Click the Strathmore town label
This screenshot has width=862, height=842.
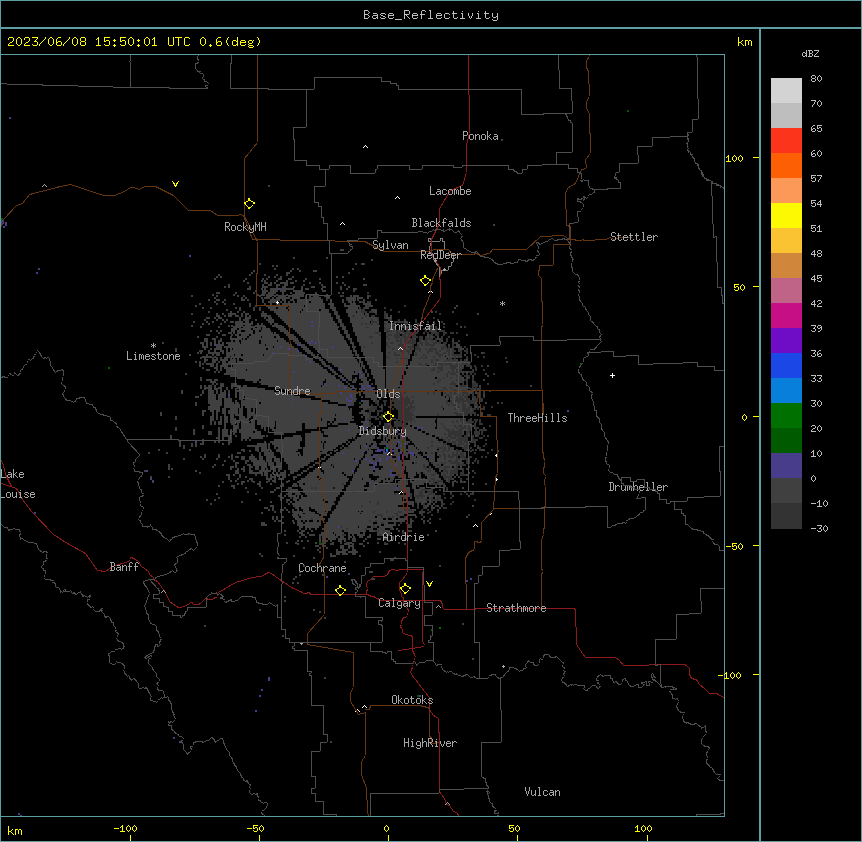pos(516,608)
